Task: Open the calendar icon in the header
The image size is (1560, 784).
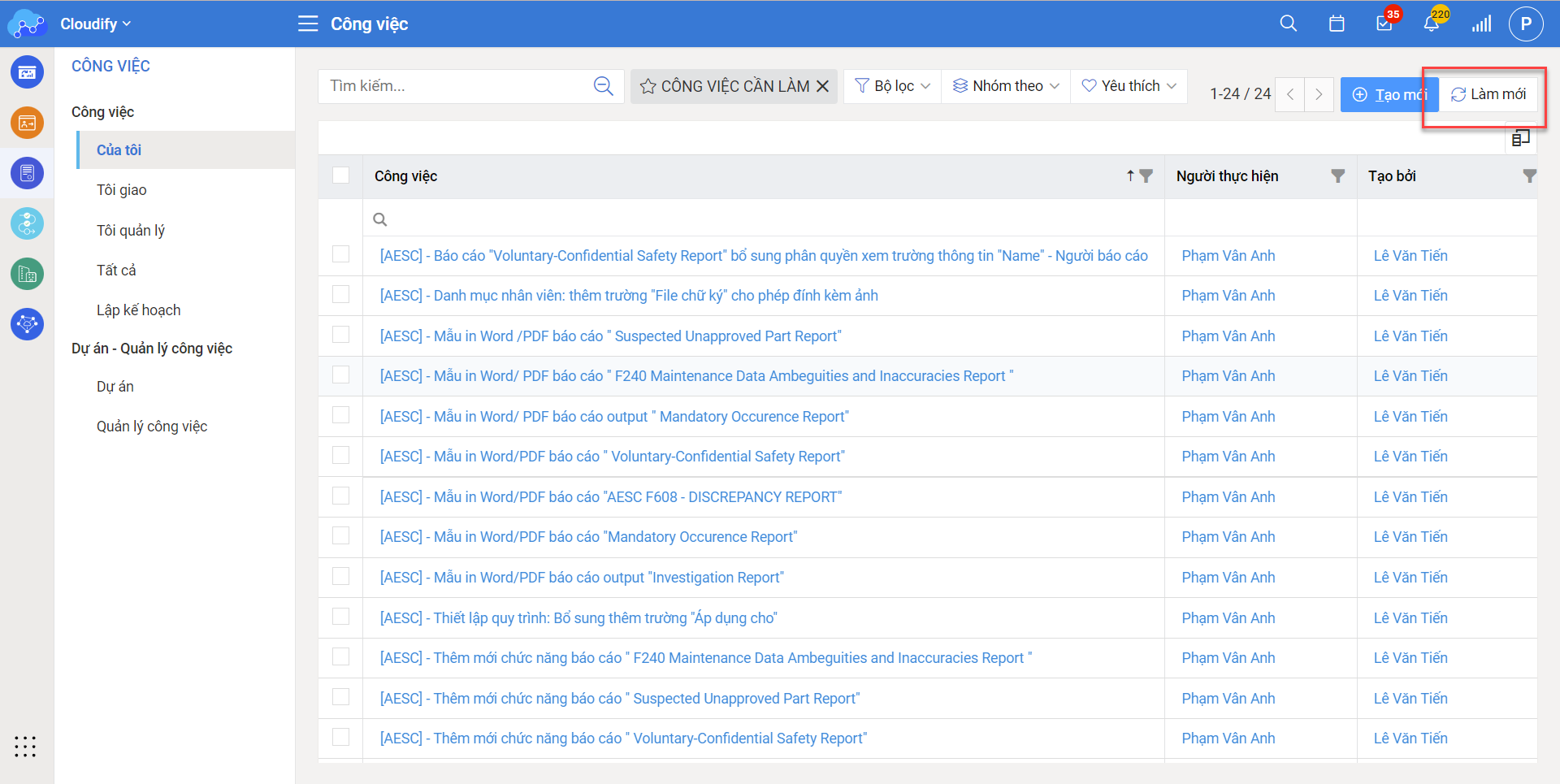Action: pos(1337,24)
